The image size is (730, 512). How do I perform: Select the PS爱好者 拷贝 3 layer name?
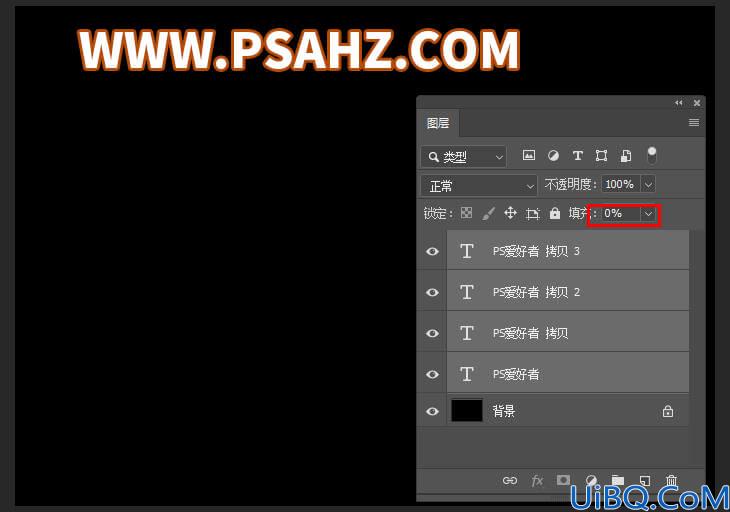[536, 251]
